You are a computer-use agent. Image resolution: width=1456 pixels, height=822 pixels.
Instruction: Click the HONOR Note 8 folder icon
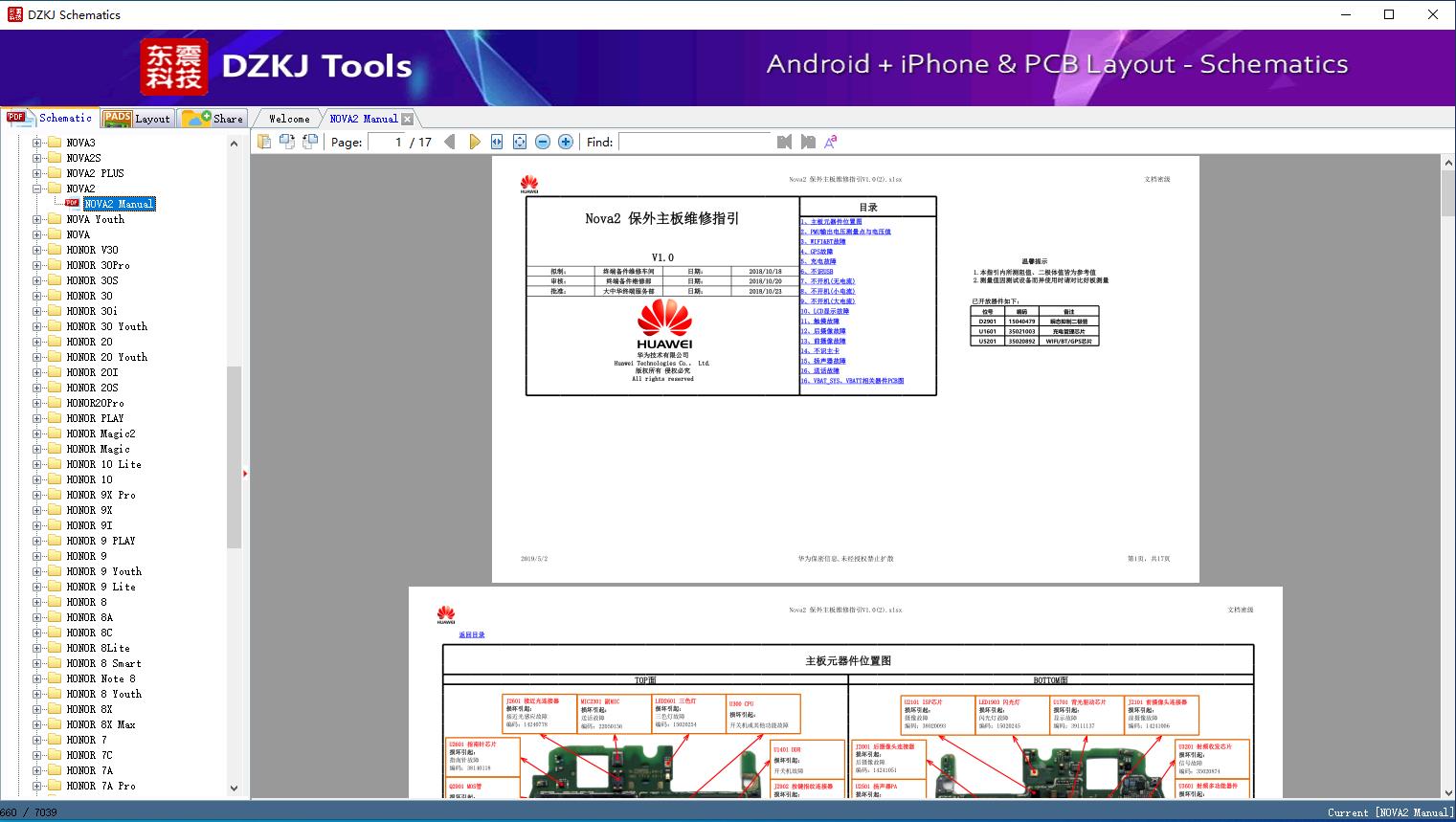(x=55, y=678)
